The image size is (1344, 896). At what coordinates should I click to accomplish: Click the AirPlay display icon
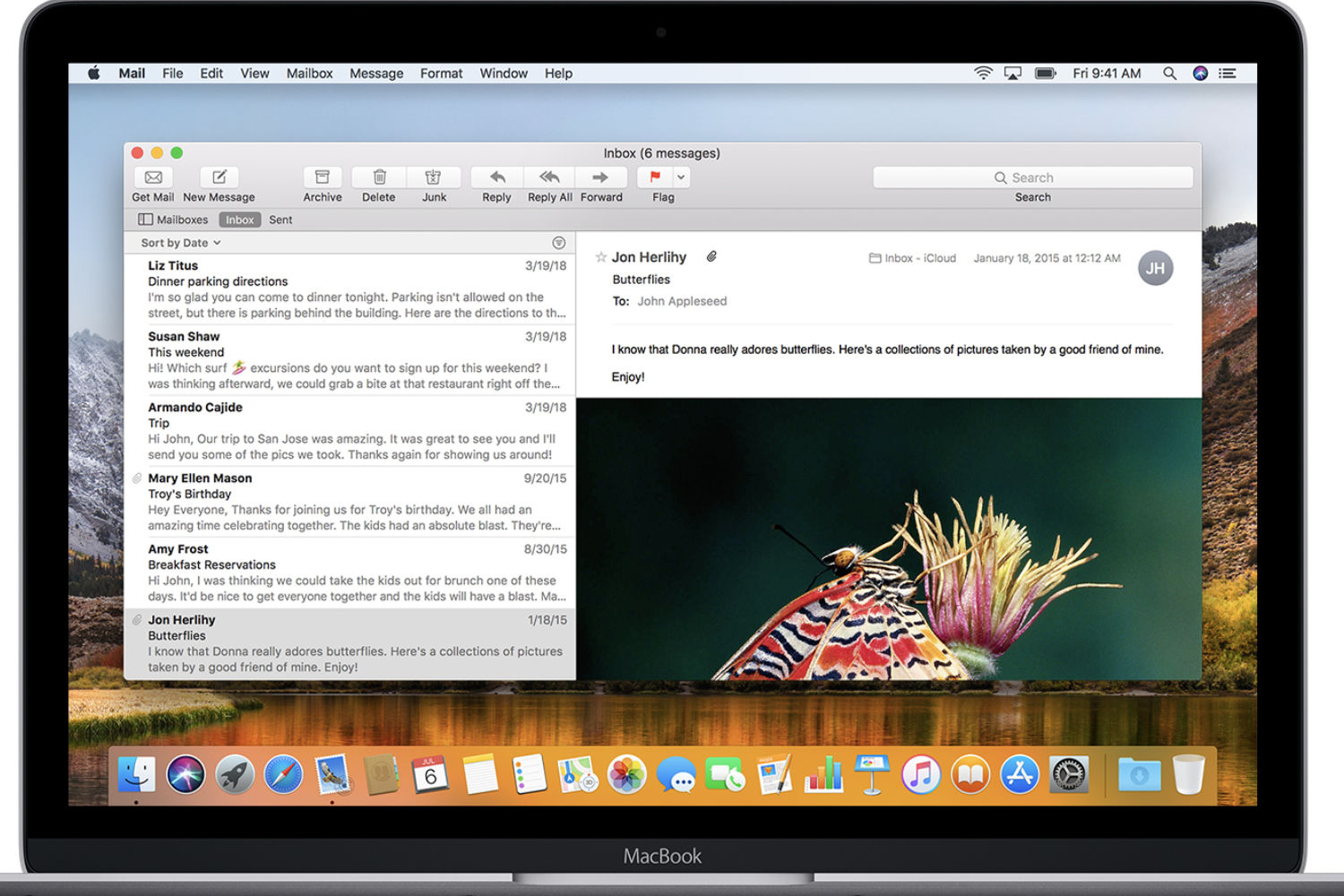click(1012, 73)
